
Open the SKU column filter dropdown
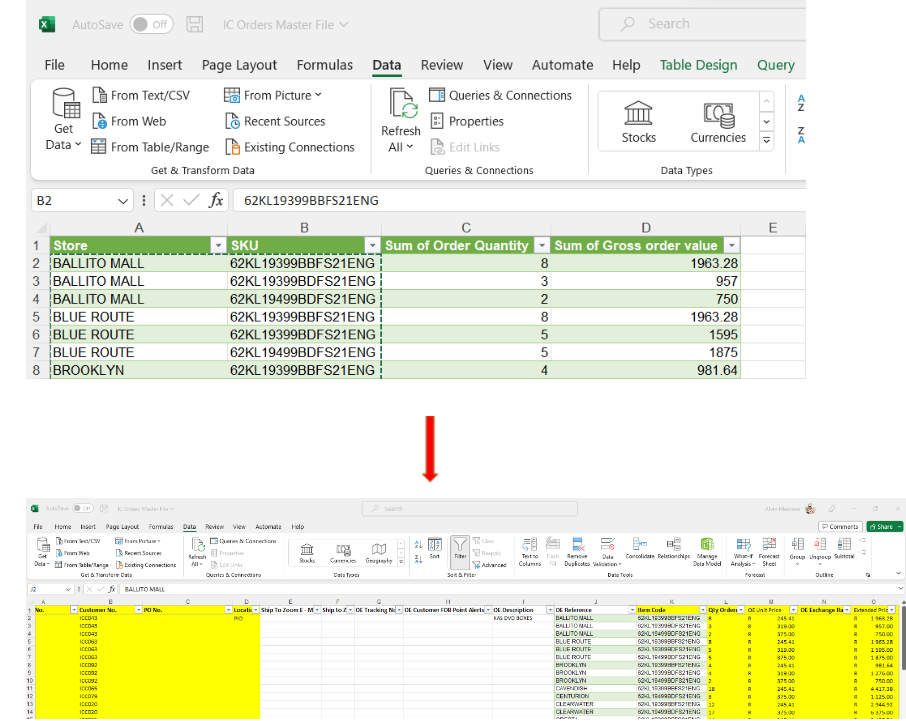pos(371,246)
